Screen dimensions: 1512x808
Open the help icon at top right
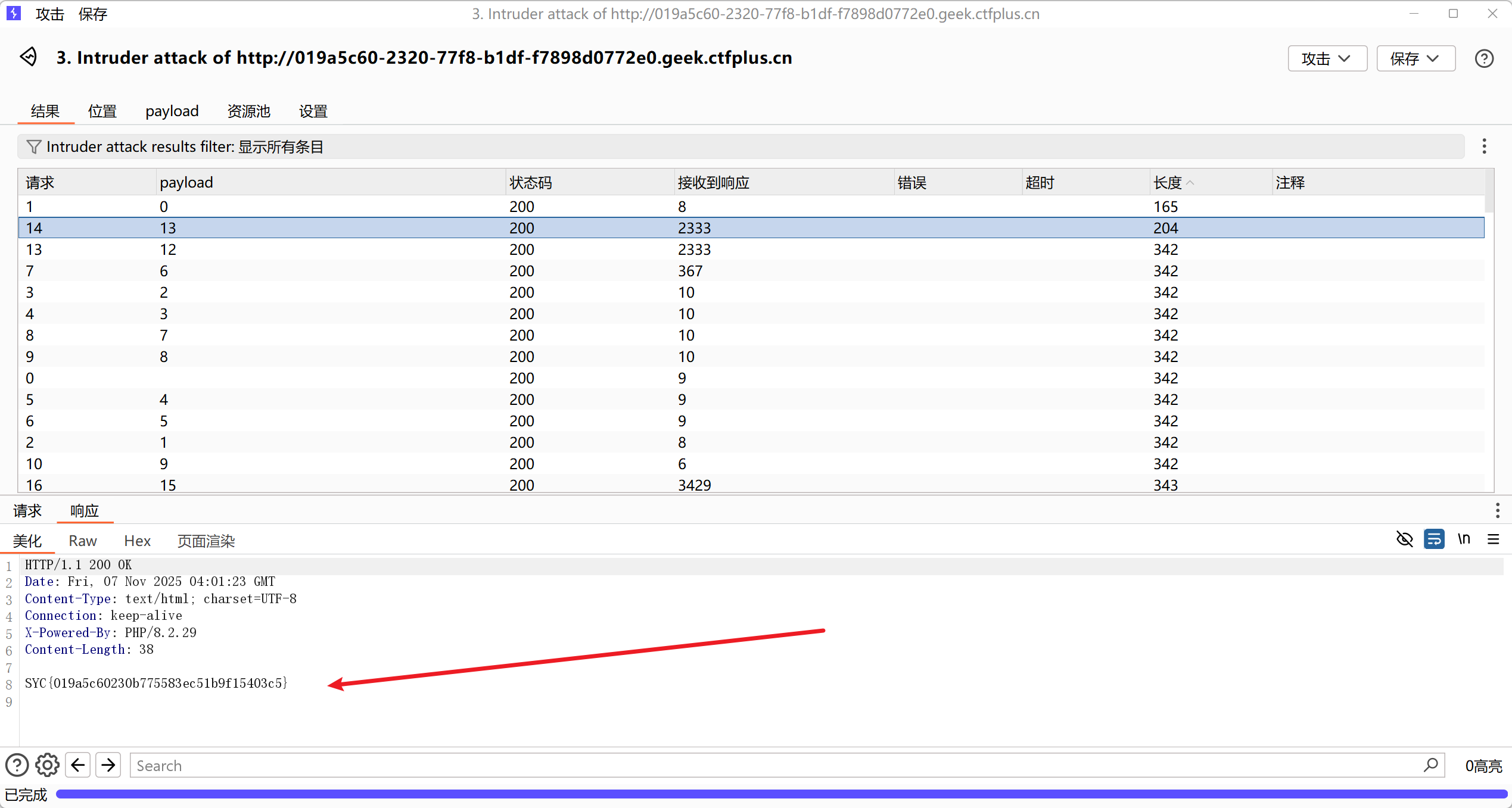tap(1483, 58)
